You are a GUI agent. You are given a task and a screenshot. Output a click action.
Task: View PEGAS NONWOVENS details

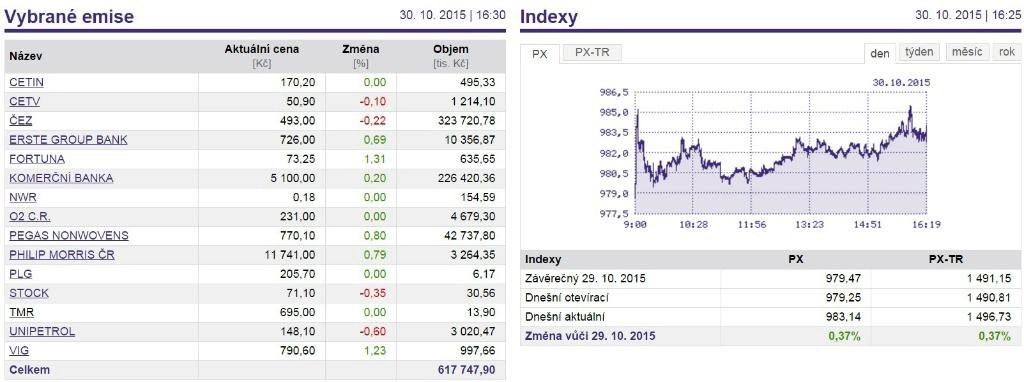(x=69, y=235)
